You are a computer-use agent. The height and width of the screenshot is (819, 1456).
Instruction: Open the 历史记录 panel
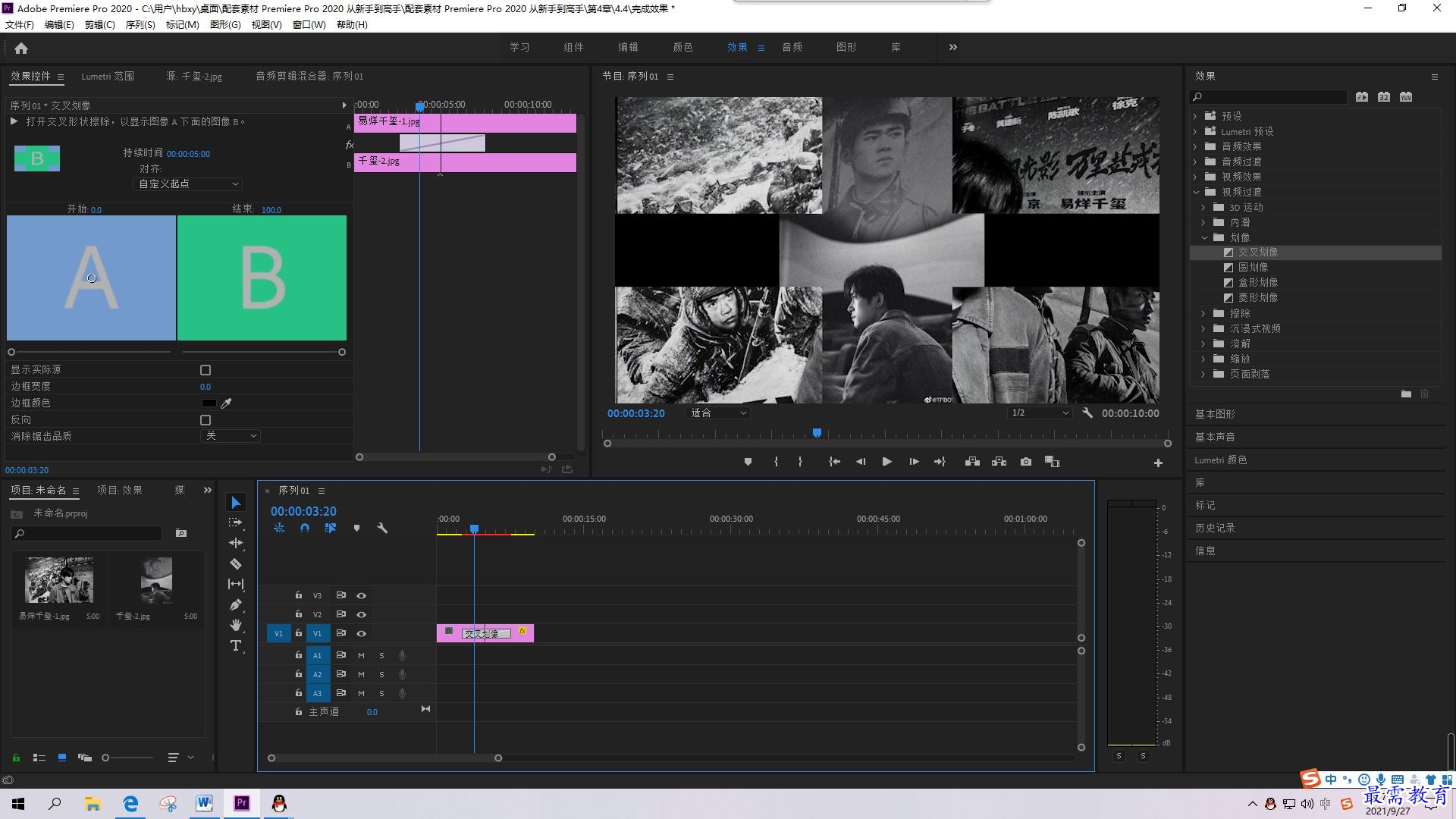1215,529
